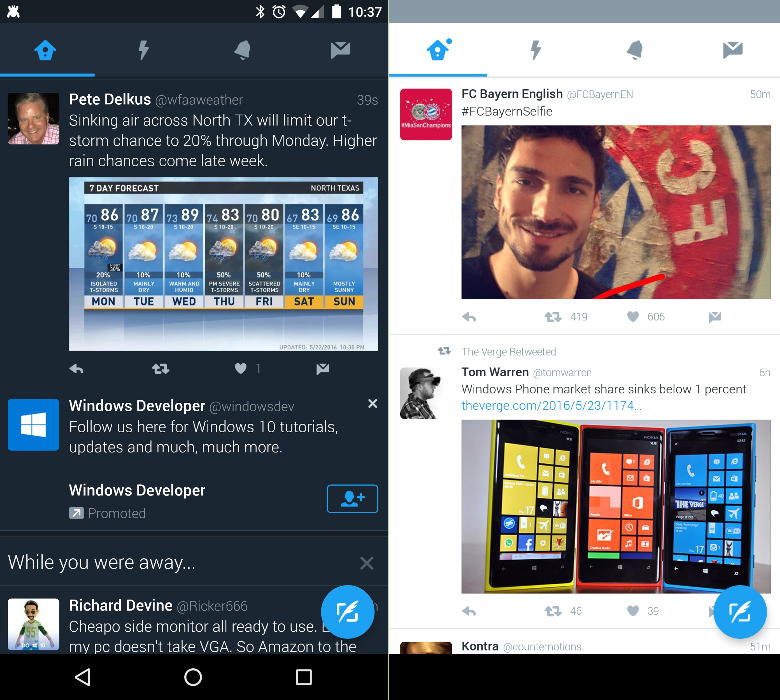Reply to Pete Delkus's weather tweet
The width and height of the screenshot is (780, 700).
pos(77,369)
